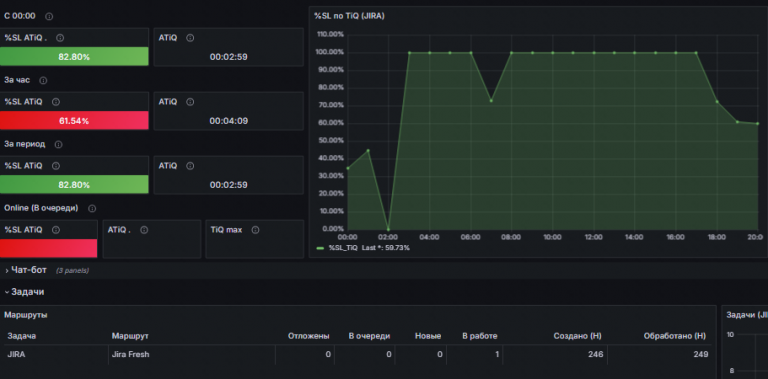Click %SL ATiQ info icon in За период section
768x379 pixels.
(56, 166)
